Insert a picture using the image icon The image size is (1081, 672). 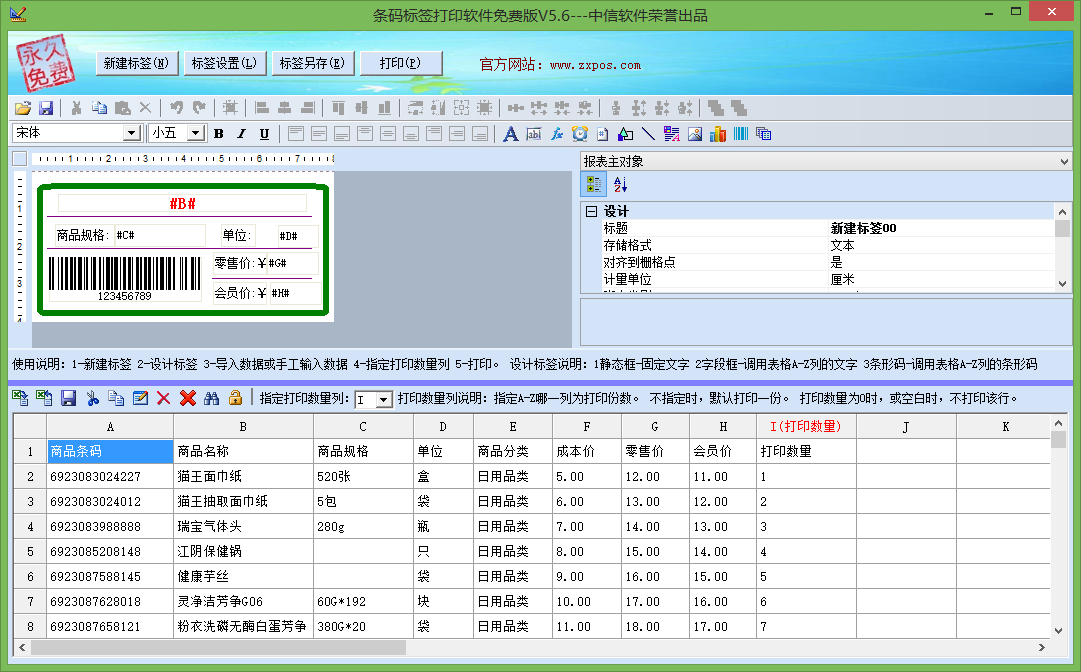point(694,134)
